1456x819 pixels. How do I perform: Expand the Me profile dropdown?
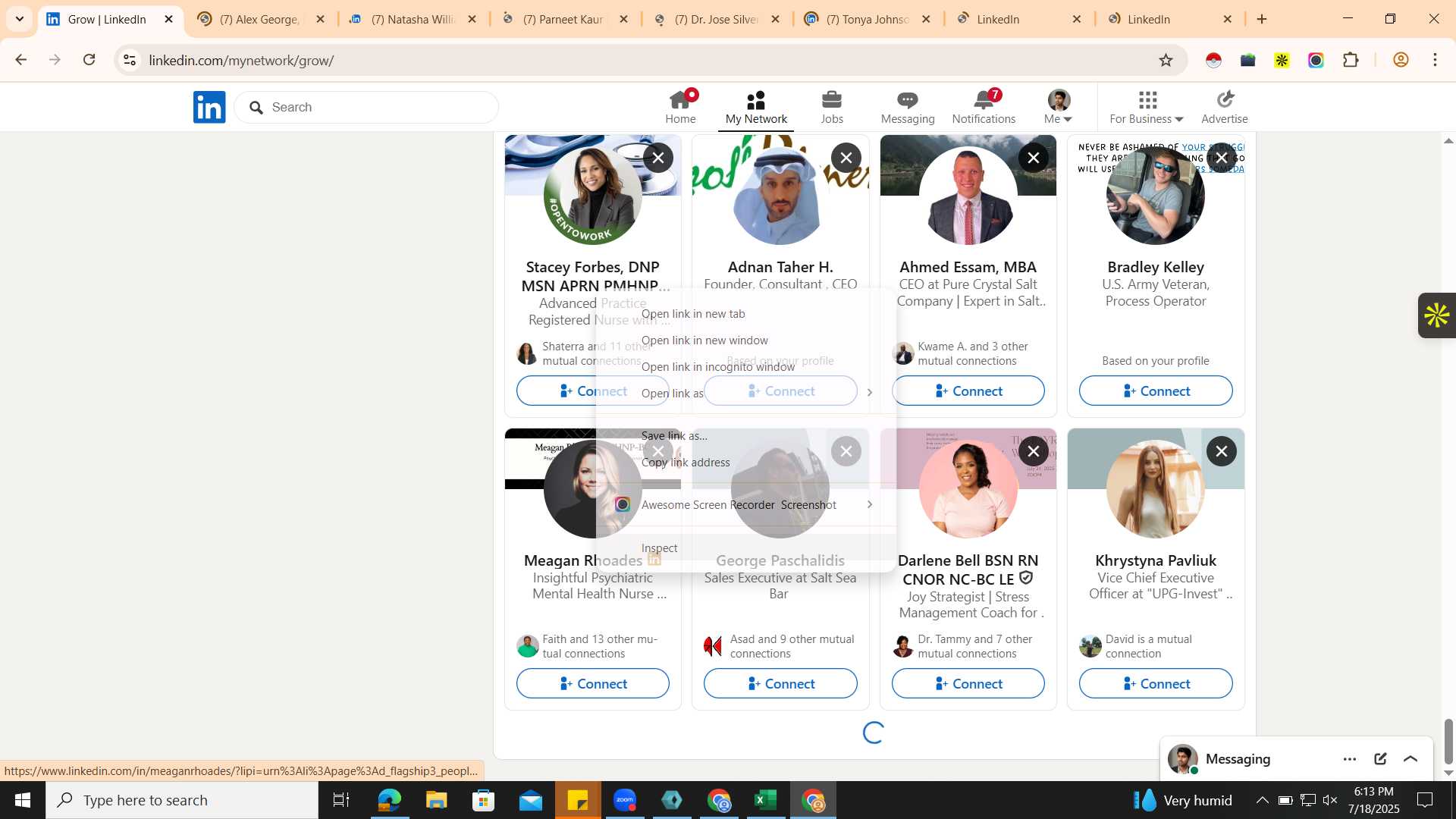tap(1059, 107)
